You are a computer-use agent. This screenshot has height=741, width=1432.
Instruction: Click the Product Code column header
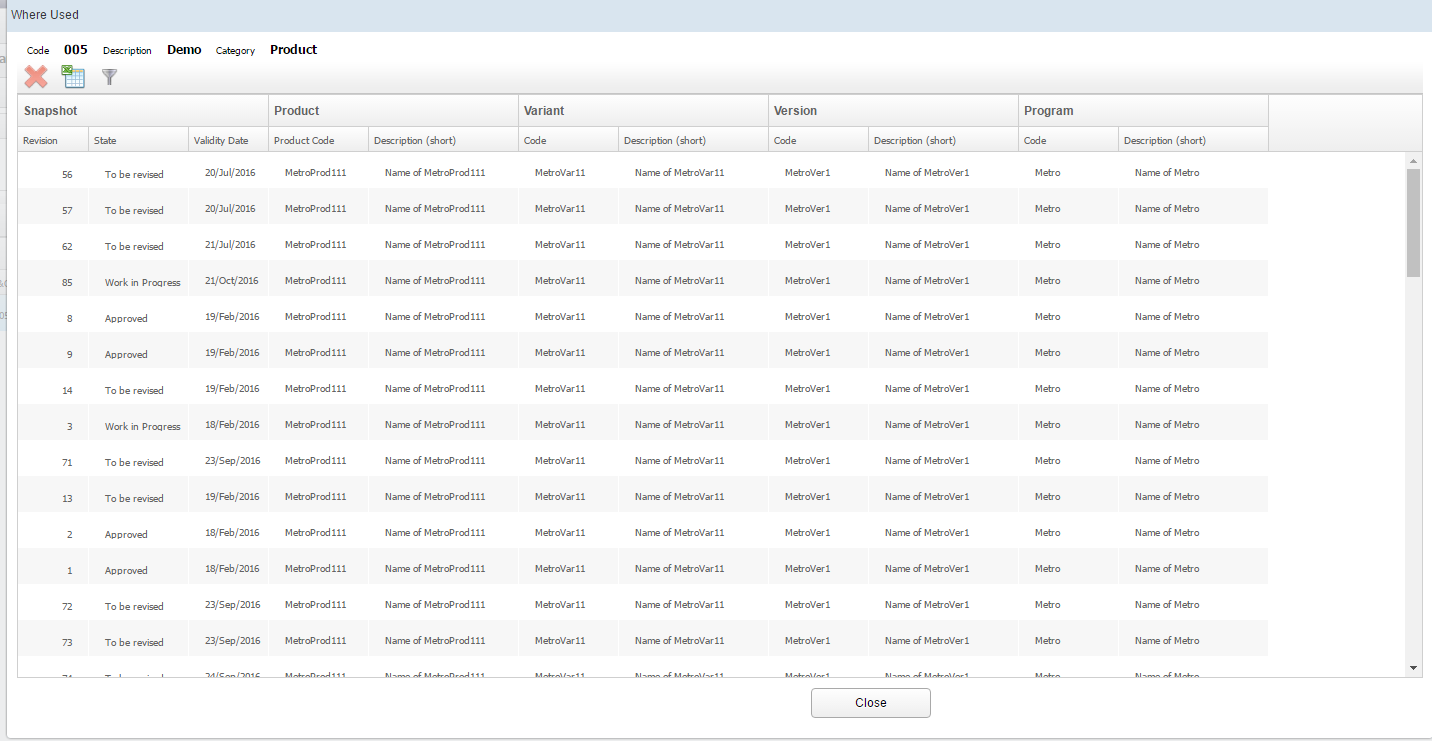[x=304, y=141]
